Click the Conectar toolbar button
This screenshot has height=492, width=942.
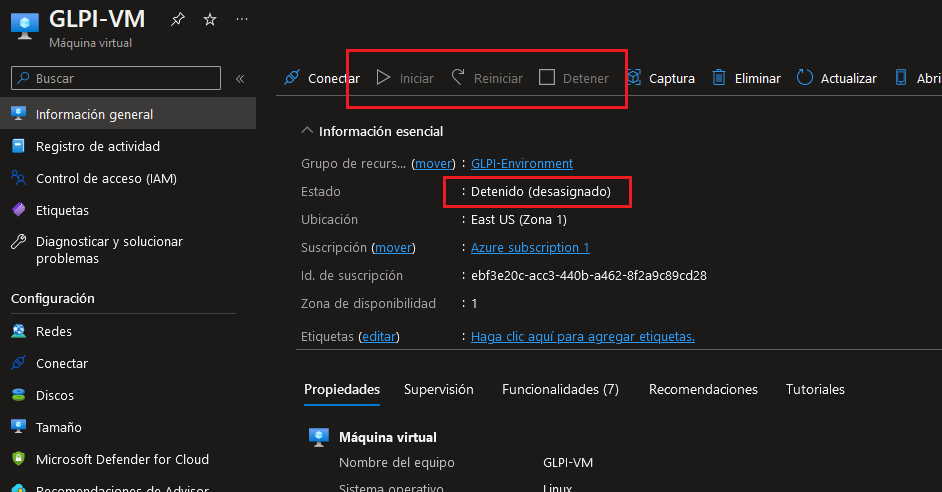click(x=321, y=78)
